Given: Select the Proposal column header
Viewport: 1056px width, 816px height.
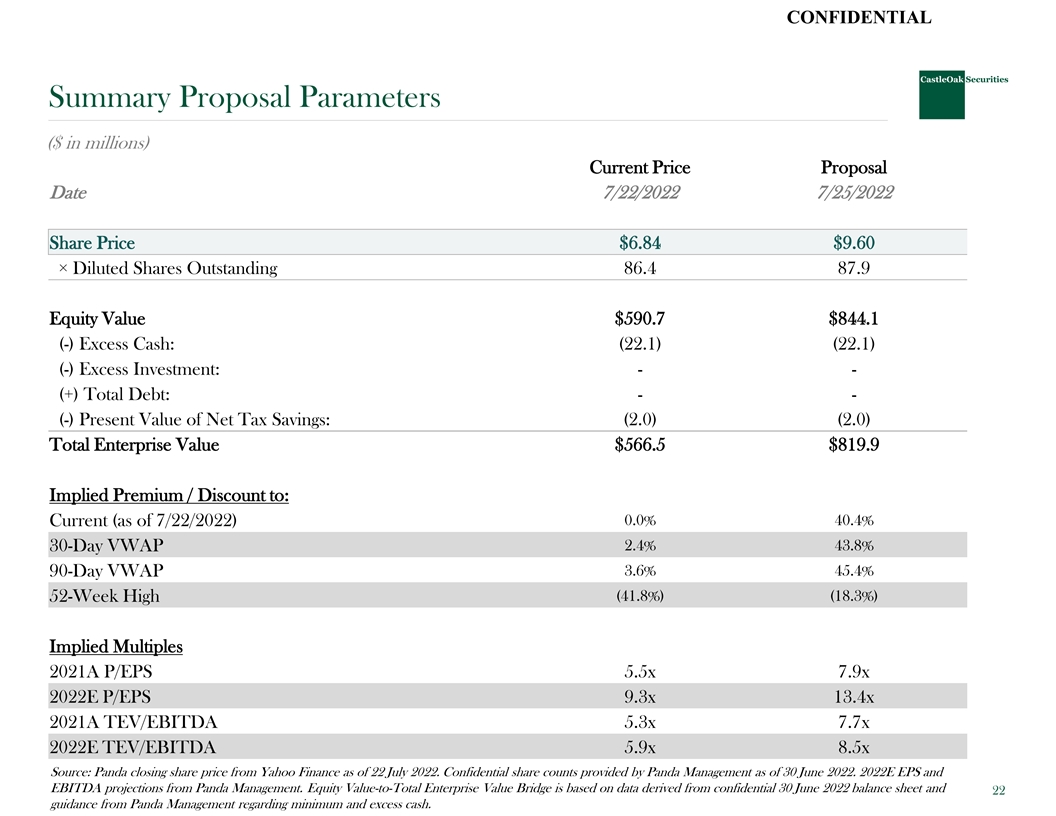Looking at the screenshot, I should tap(853, 167).
